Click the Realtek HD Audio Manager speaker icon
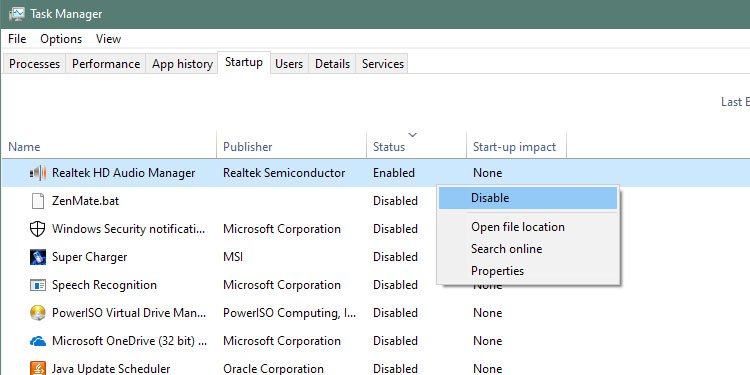The image size is (750, 375). [38, 173]
